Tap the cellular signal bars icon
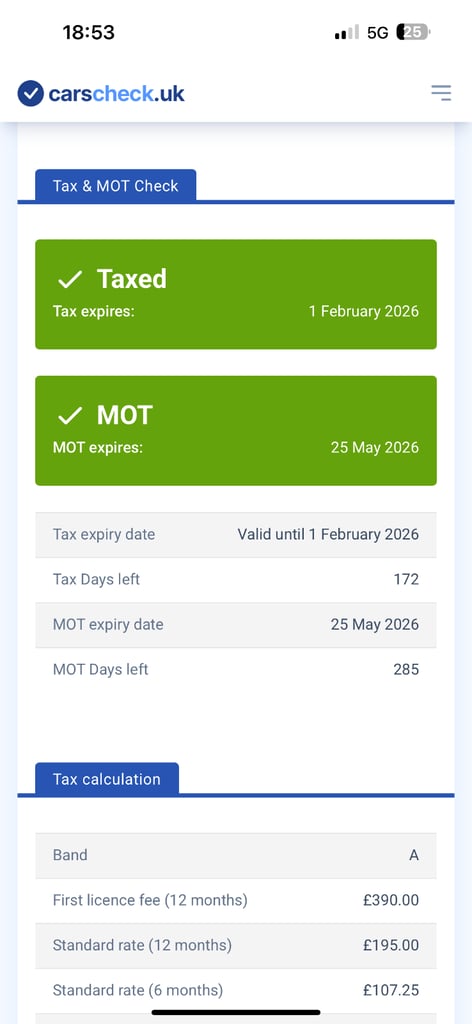Image resolution: width=472 pixels, height=1024 pixels. pyautogui.click(x=347, y=32)
